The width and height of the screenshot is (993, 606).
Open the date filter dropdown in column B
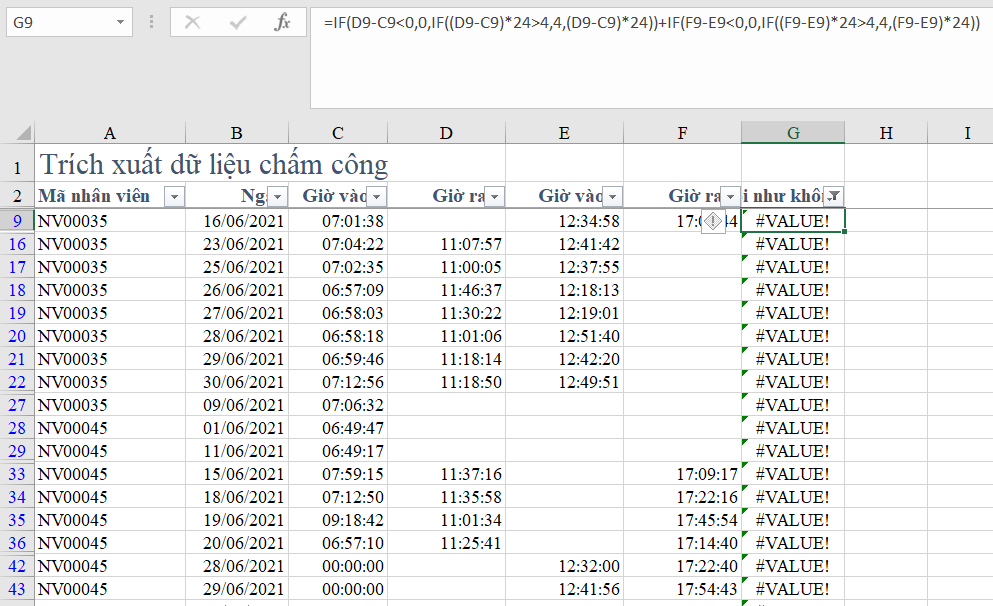(277, 196)
